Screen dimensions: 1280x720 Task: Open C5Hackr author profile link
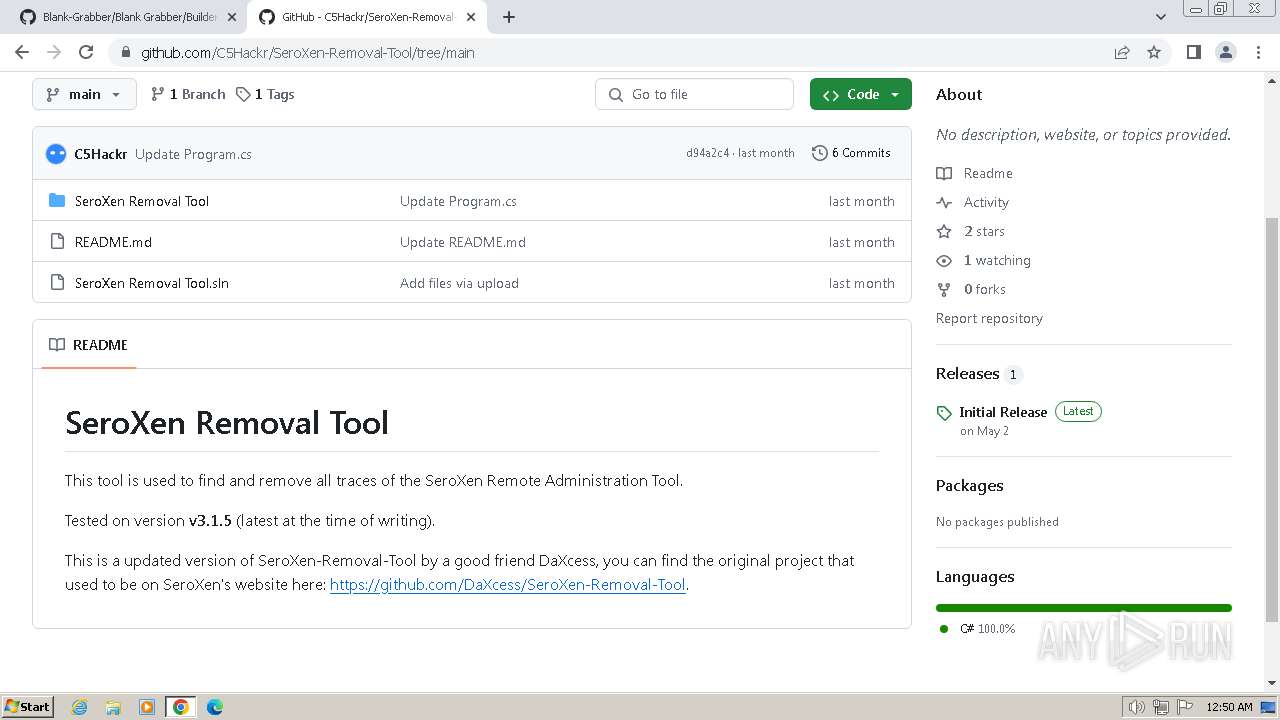[x=100, y=154]
